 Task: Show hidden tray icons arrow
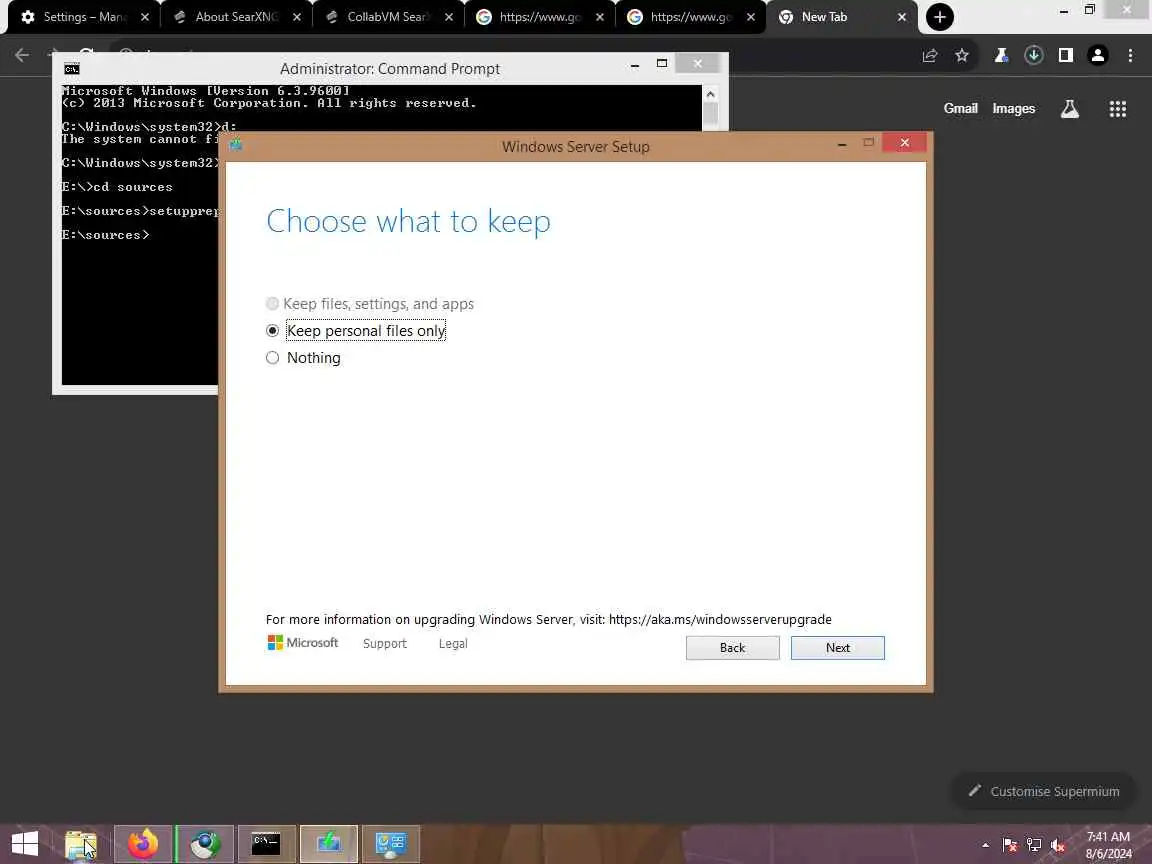point(985,846)
